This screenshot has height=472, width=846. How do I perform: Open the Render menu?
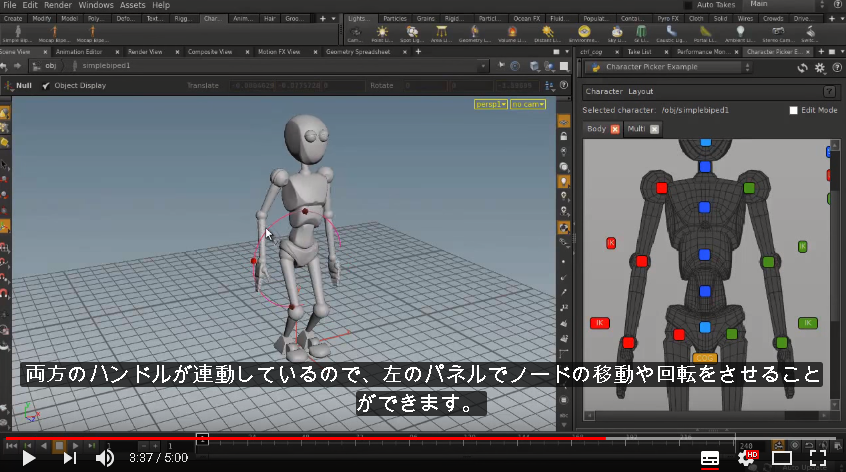[58, 5]
